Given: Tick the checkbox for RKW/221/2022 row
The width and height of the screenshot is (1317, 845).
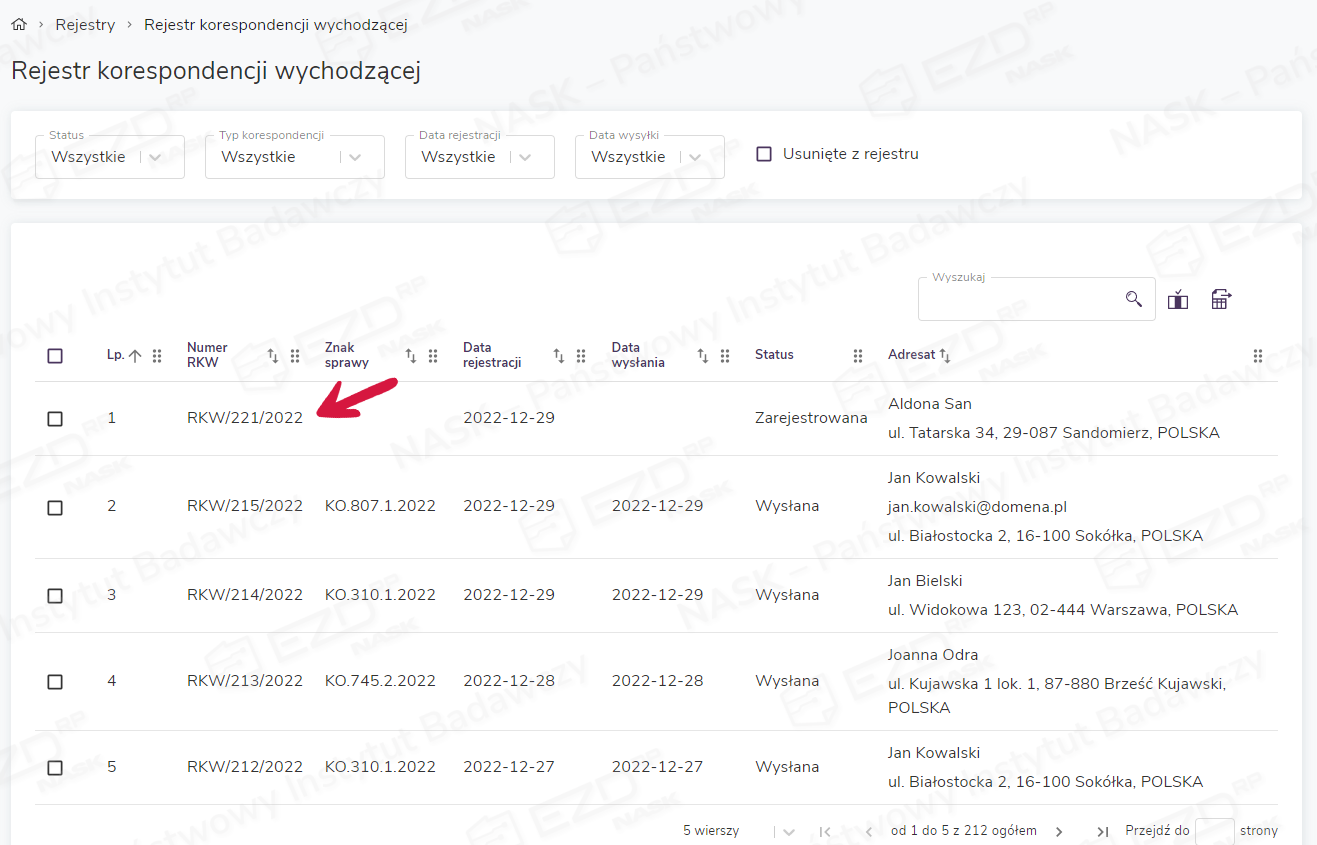Looking at the screenshot, I should (x=55, y=419).
